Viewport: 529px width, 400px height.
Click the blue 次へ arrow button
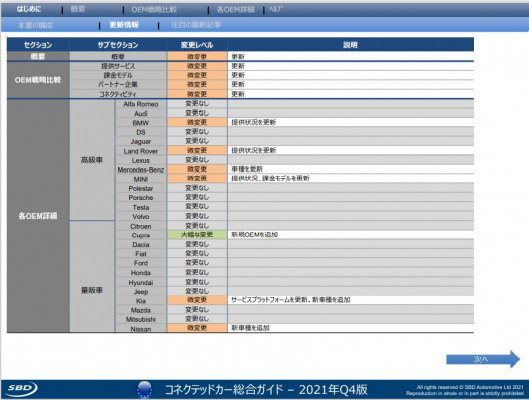[x=483, y=359]
